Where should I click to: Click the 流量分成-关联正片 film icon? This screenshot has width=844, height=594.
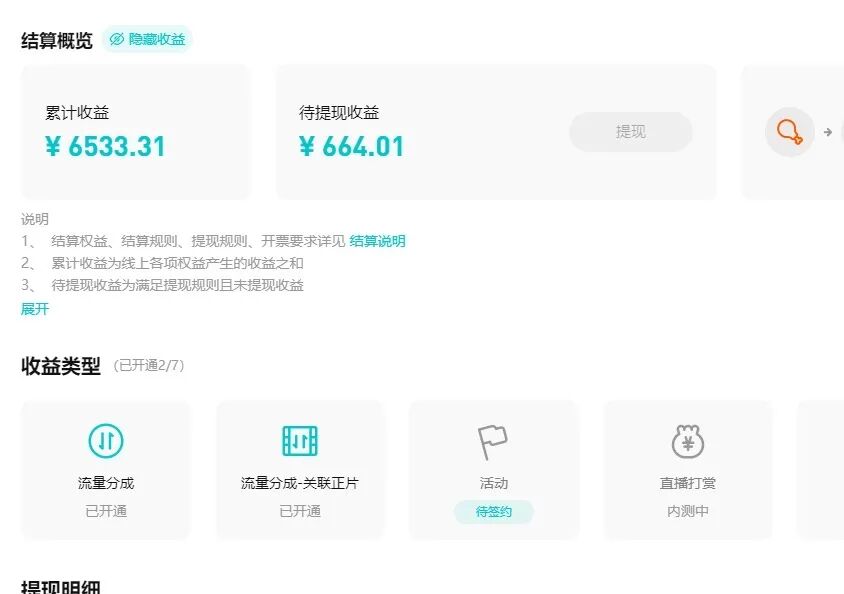click(x=300, y=441)
